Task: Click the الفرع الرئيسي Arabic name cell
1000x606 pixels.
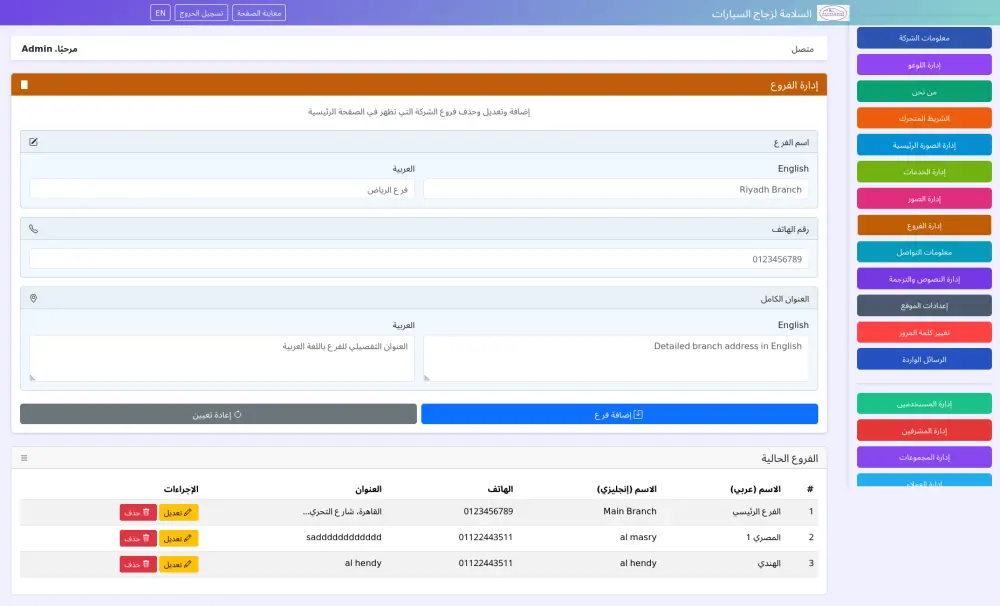Action: (x=756, y=512)
